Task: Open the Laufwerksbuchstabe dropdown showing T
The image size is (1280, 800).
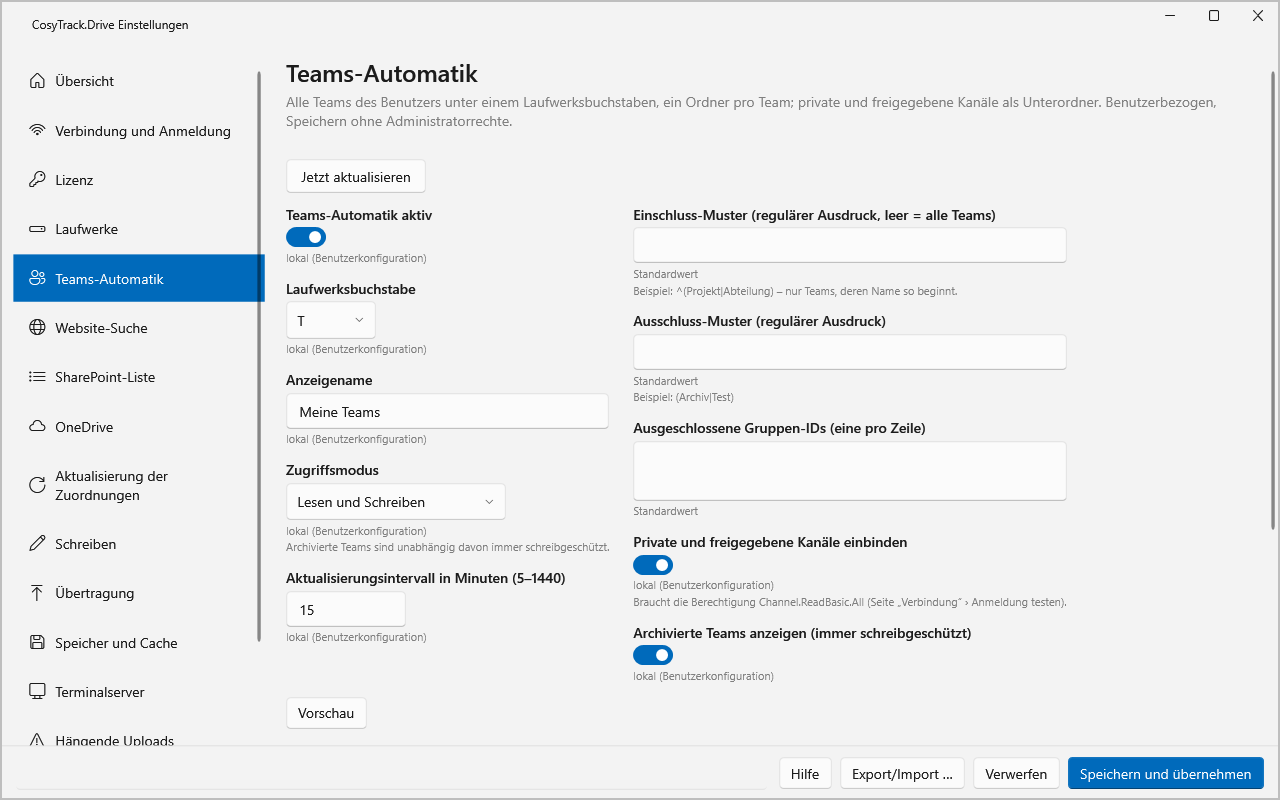Action: point(331,320)
